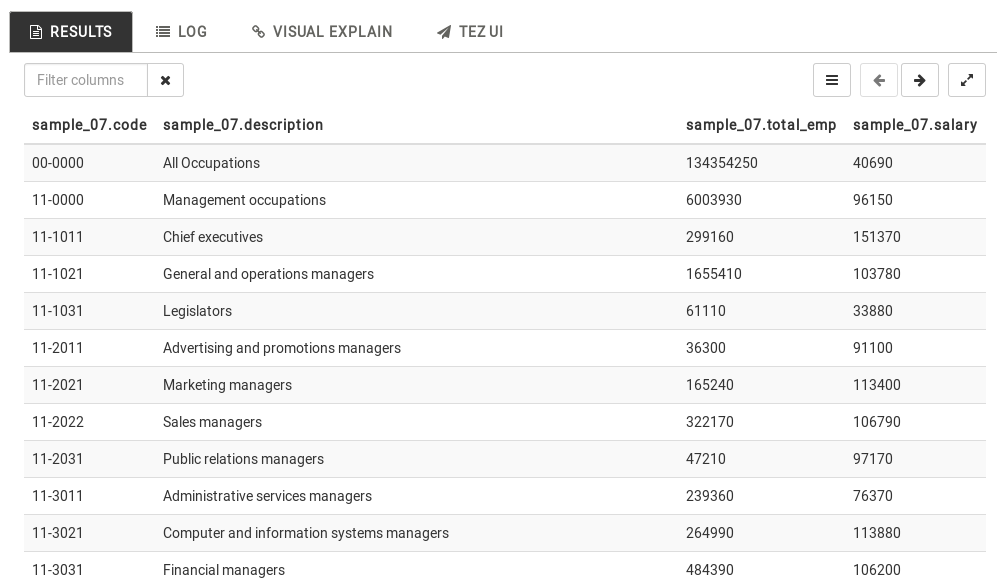
Task: Click salary value 113880
Action: pyautogui.click(x=877, y=533)
